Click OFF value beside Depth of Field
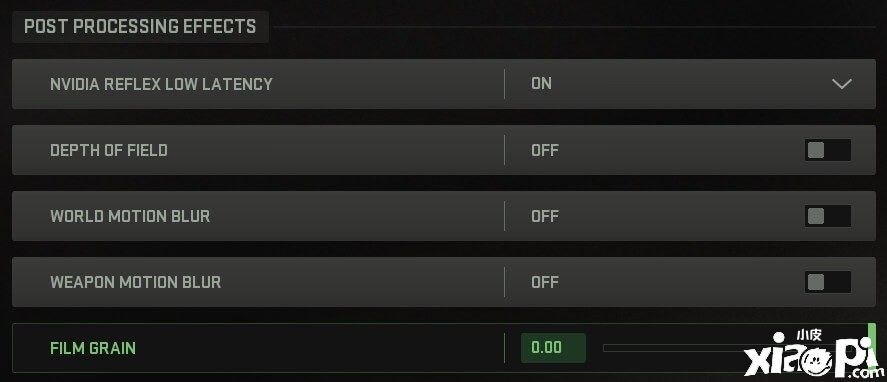Image resolution: width=887 pixels, height=382 pixels. (x=545, y=150)
